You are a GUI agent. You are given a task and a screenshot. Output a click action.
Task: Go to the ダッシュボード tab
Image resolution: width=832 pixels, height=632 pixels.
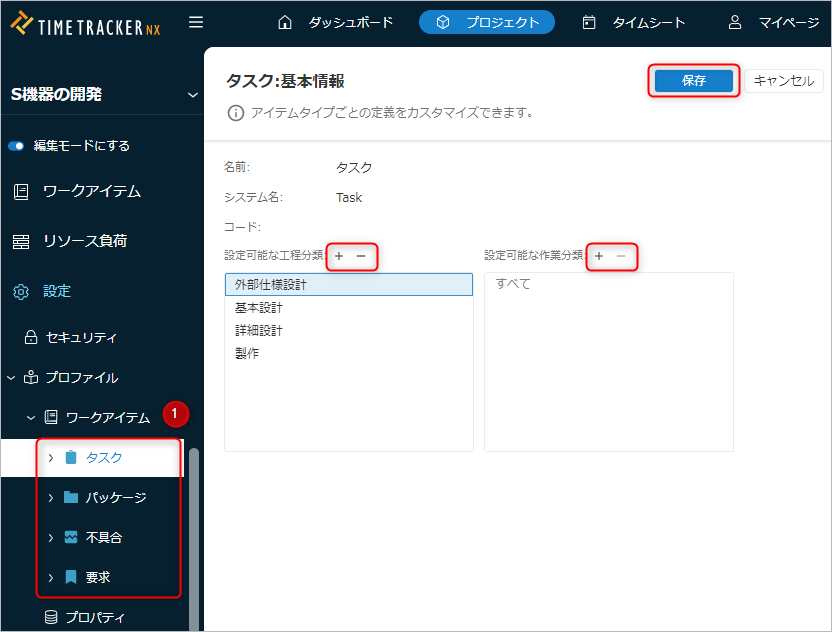coord(336,22)
